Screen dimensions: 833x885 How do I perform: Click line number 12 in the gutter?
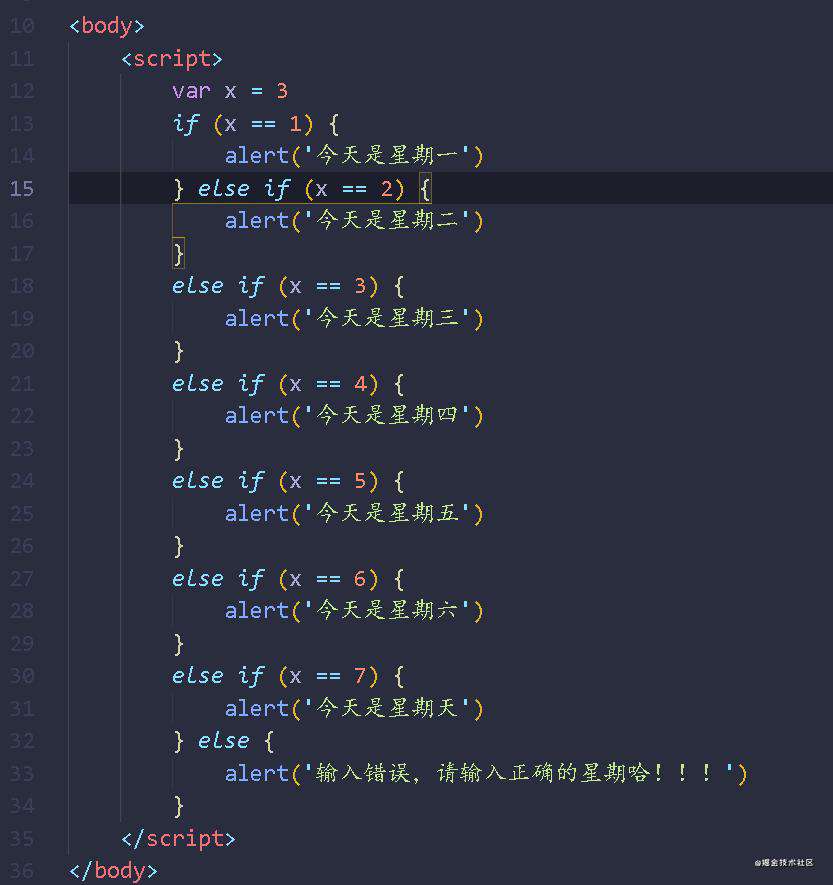(22, 91)
